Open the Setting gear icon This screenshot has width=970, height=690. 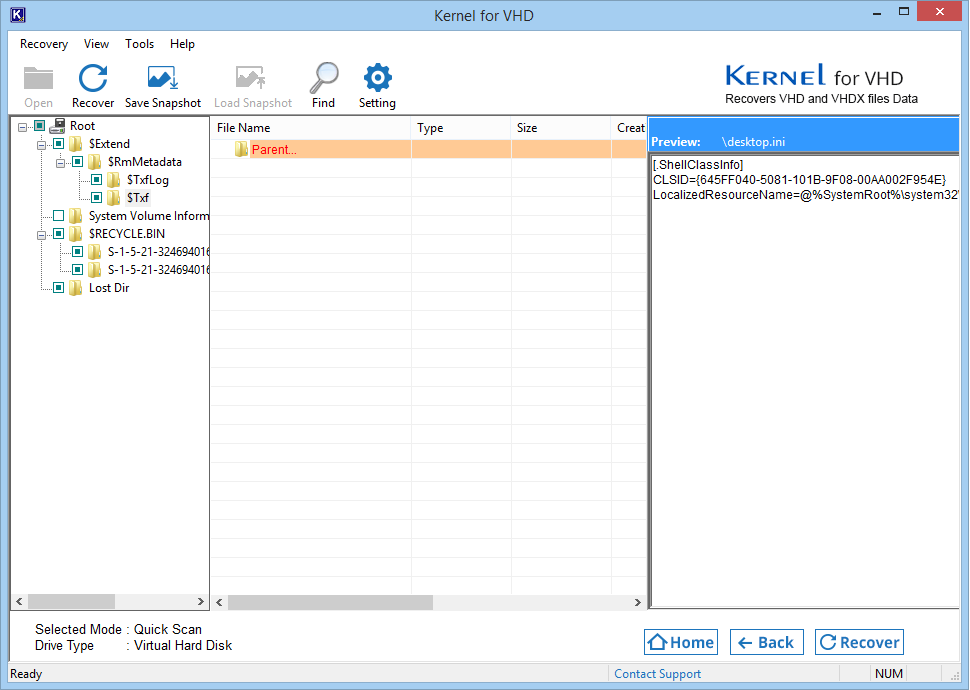coord(377,78)
